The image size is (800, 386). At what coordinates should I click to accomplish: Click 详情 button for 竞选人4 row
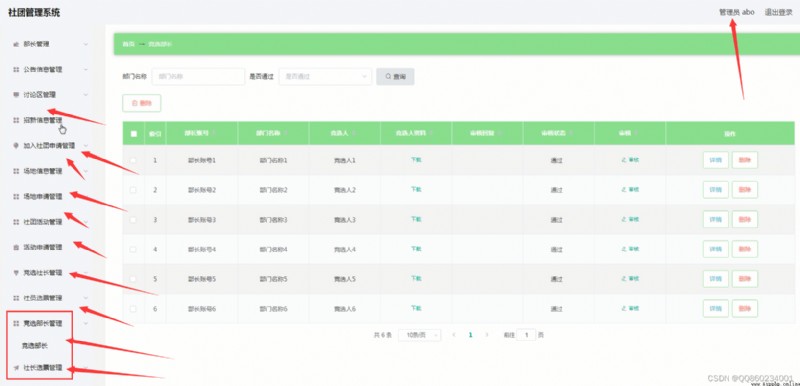click(x=716, y=249)
